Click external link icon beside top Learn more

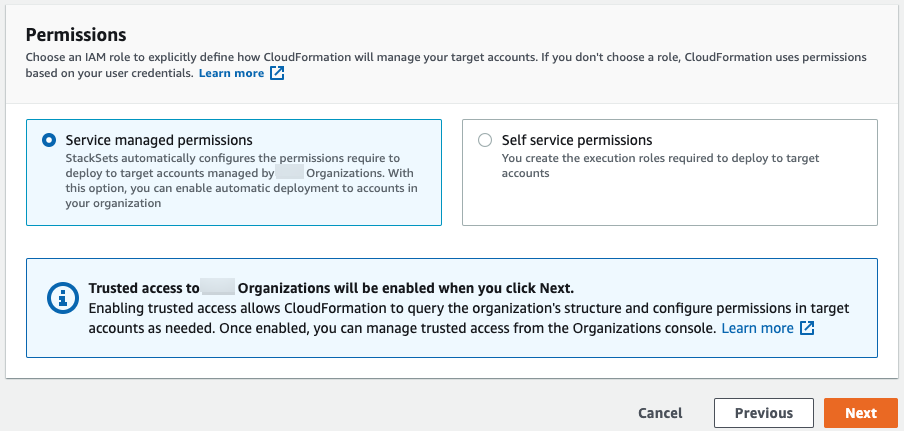tap(278, 73)
